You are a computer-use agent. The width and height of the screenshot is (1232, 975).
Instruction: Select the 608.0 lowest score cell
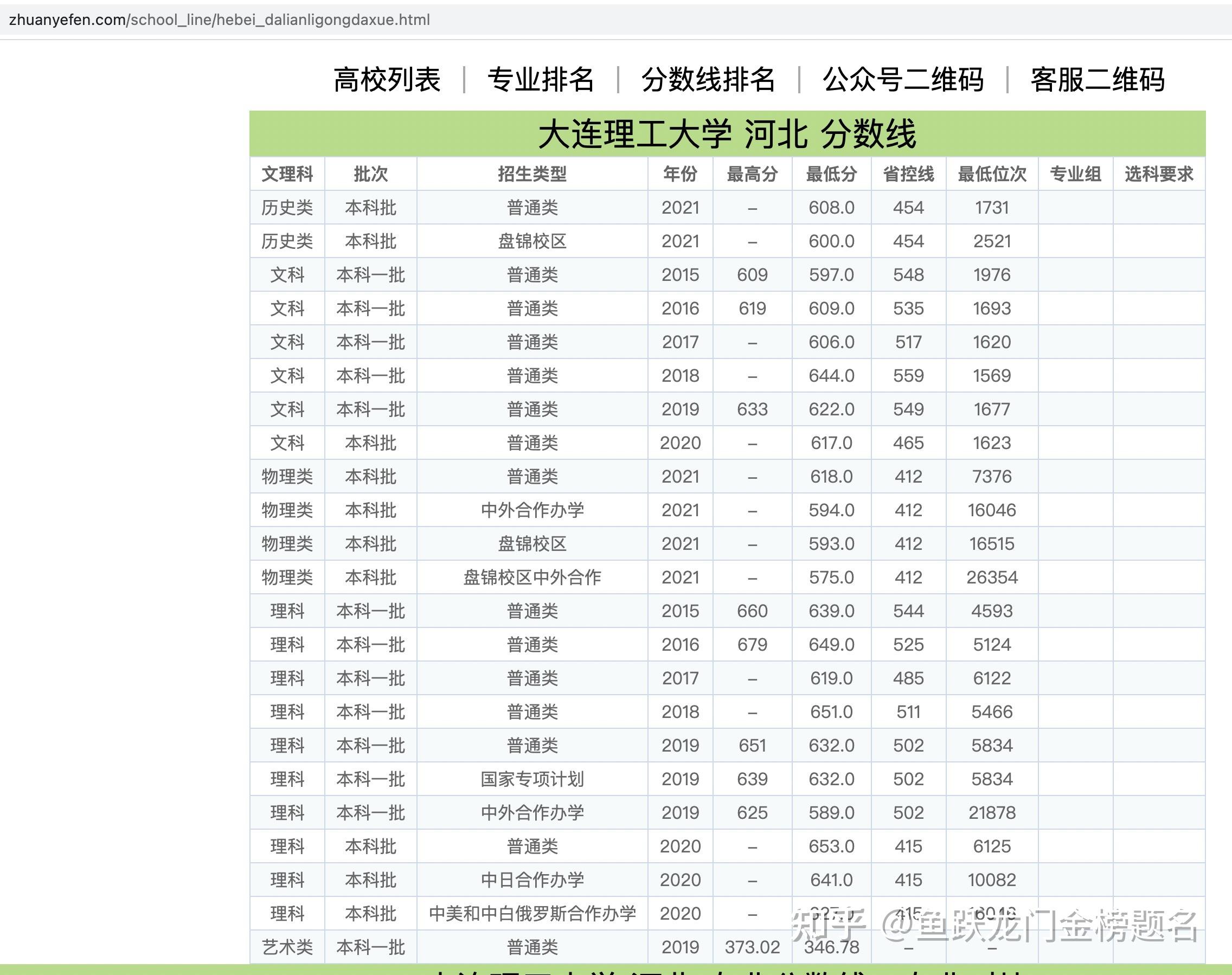click(831, 208)
